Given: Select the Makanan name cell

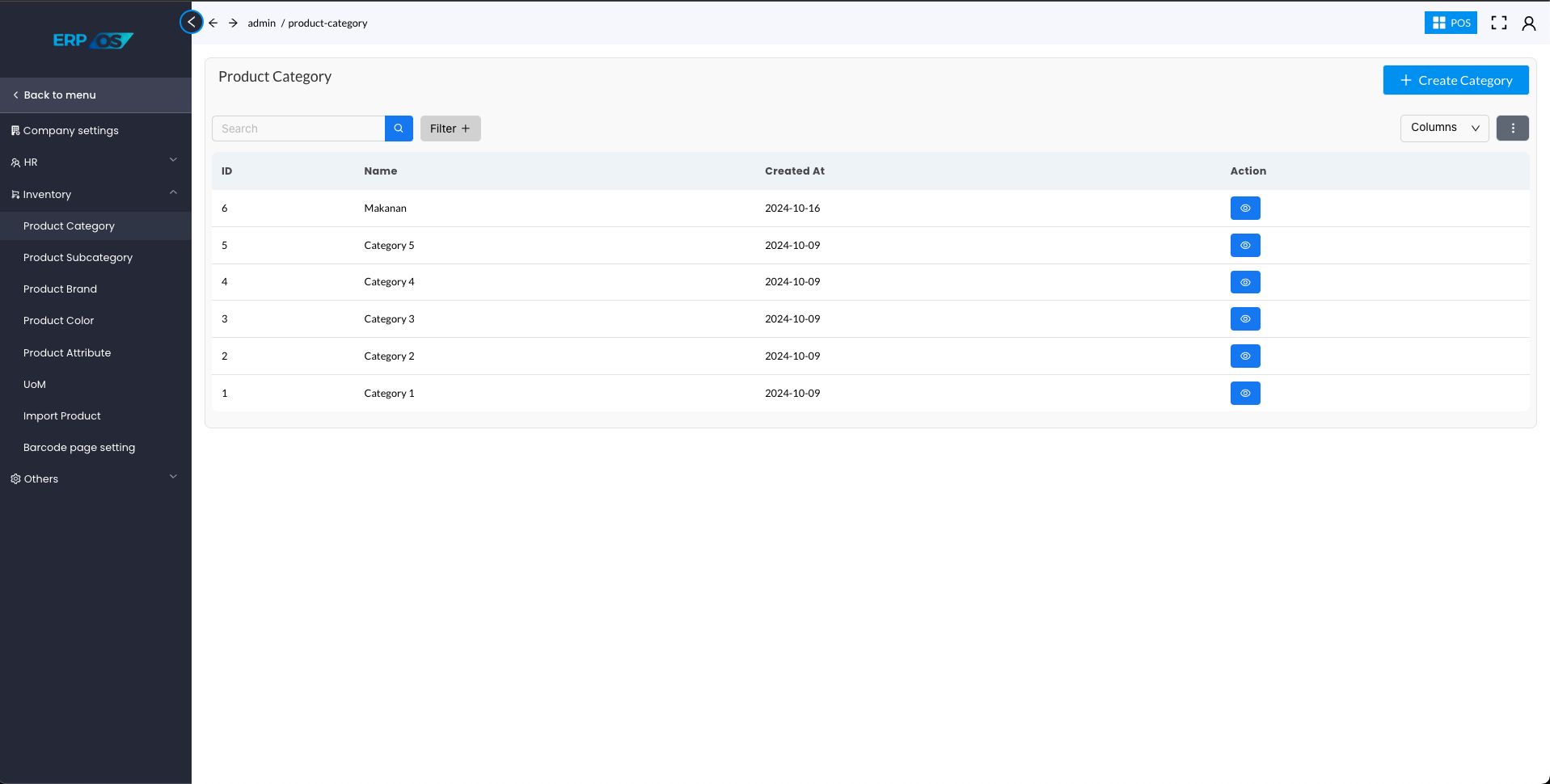Looking at the screenshot, I should [x=385, y=208].
